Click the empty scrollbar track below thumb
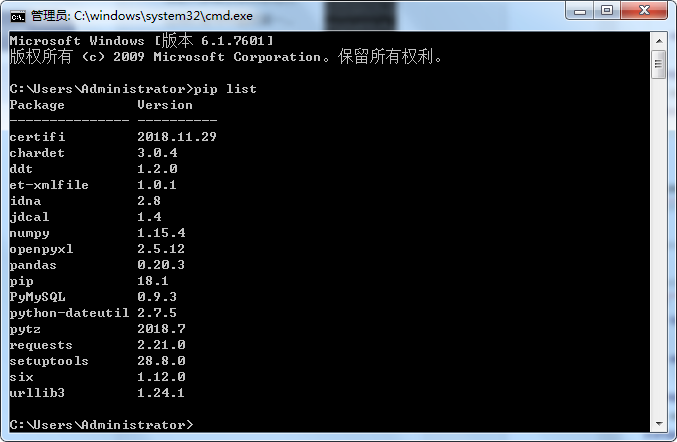The image size is (677, 442). (658, 250)
